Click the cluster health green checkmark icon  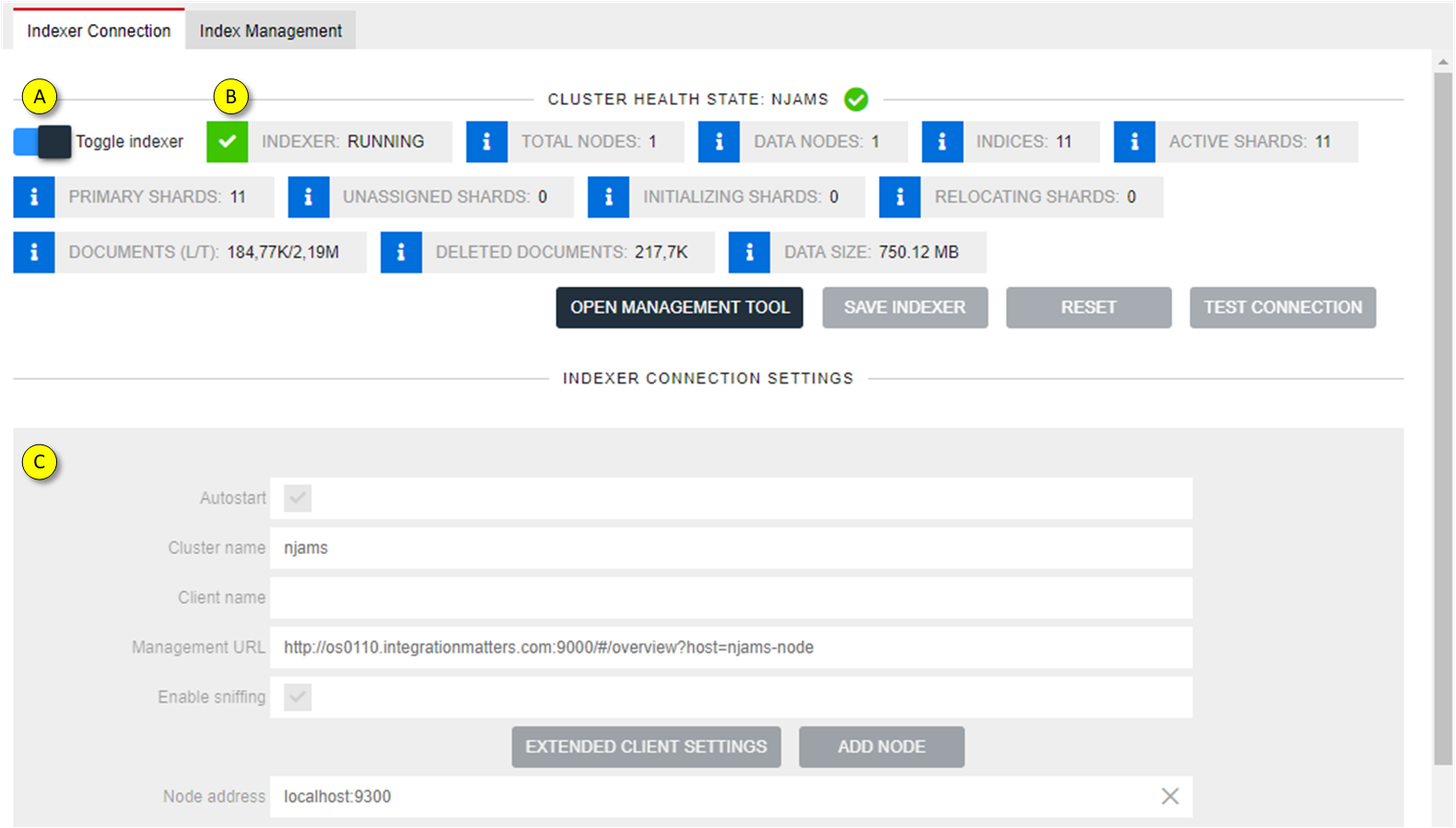[x=856, y=100]
